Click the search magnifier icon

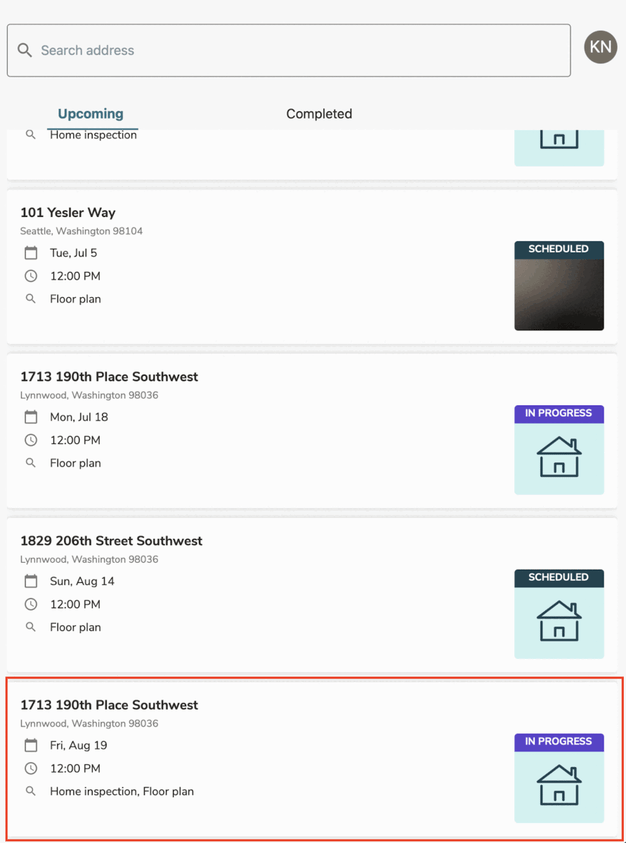(25, 50)
